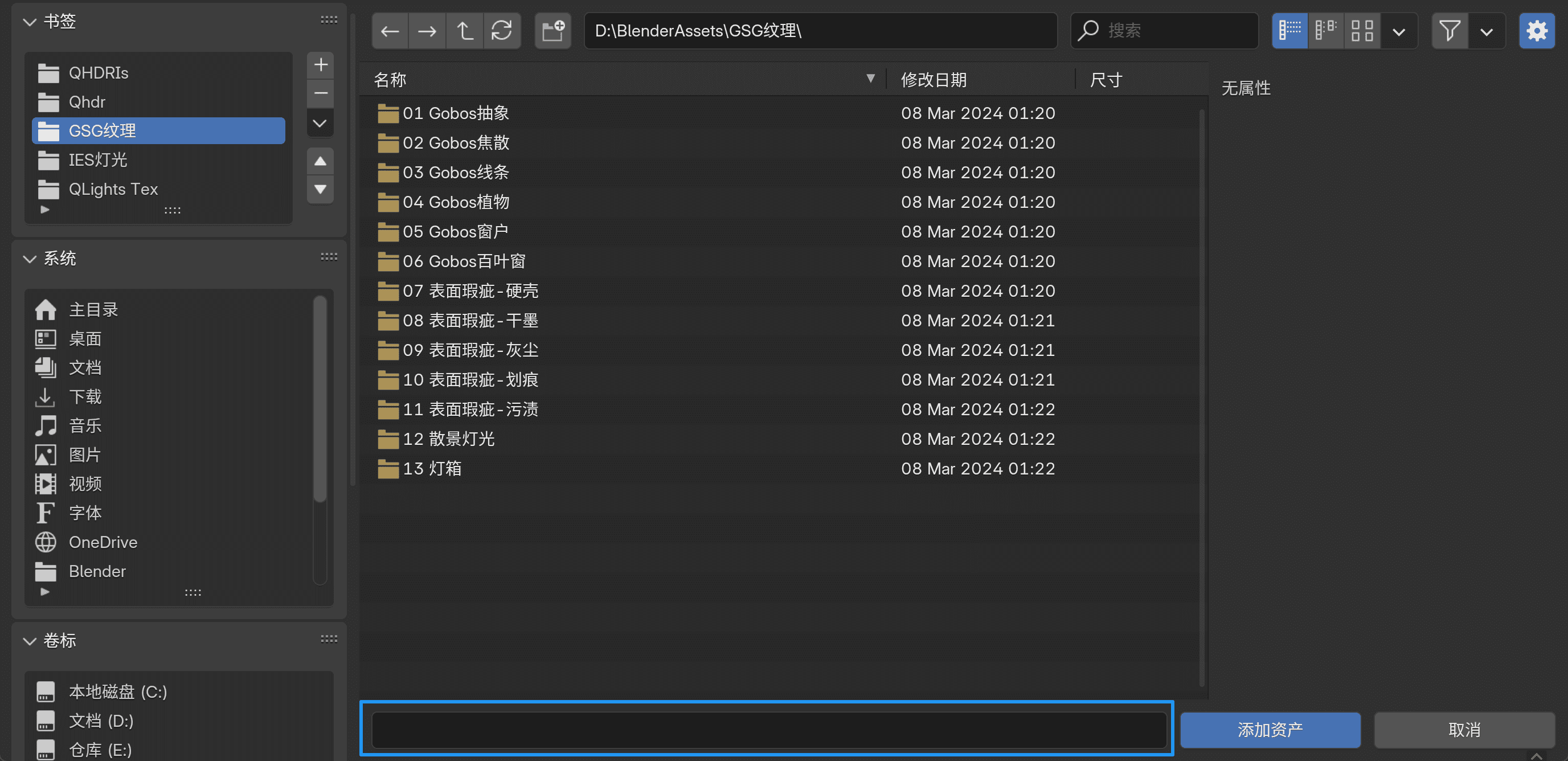Viewport: 1568px width, 761px height.
Task: Remove selected bookmark with minus
Action: (320, 93)
